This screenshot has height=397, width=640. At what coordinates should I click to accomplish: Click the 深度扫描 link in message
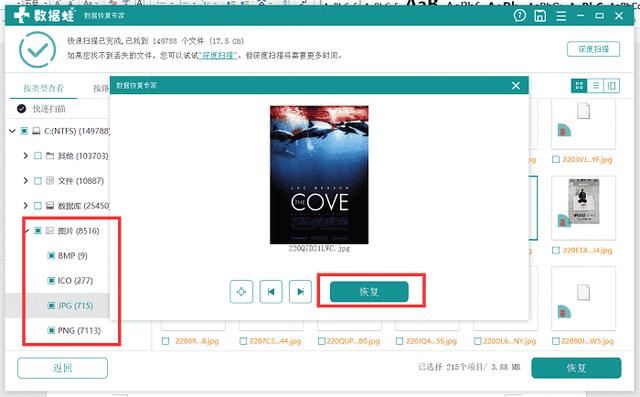click(218, 55)
